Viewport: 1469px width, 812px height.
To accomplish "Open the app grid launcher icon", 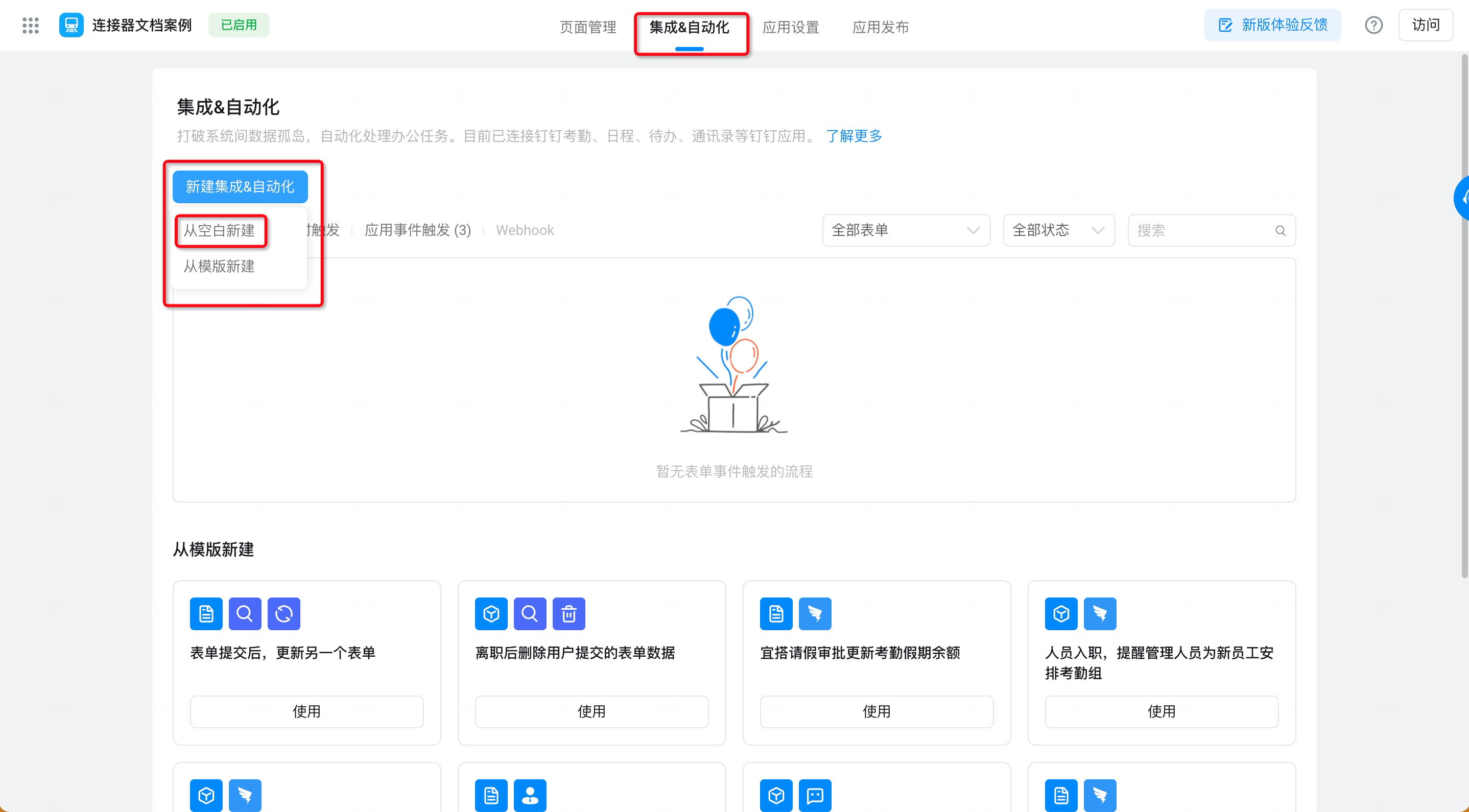I will pyautogui.click(x=30, y=25).
